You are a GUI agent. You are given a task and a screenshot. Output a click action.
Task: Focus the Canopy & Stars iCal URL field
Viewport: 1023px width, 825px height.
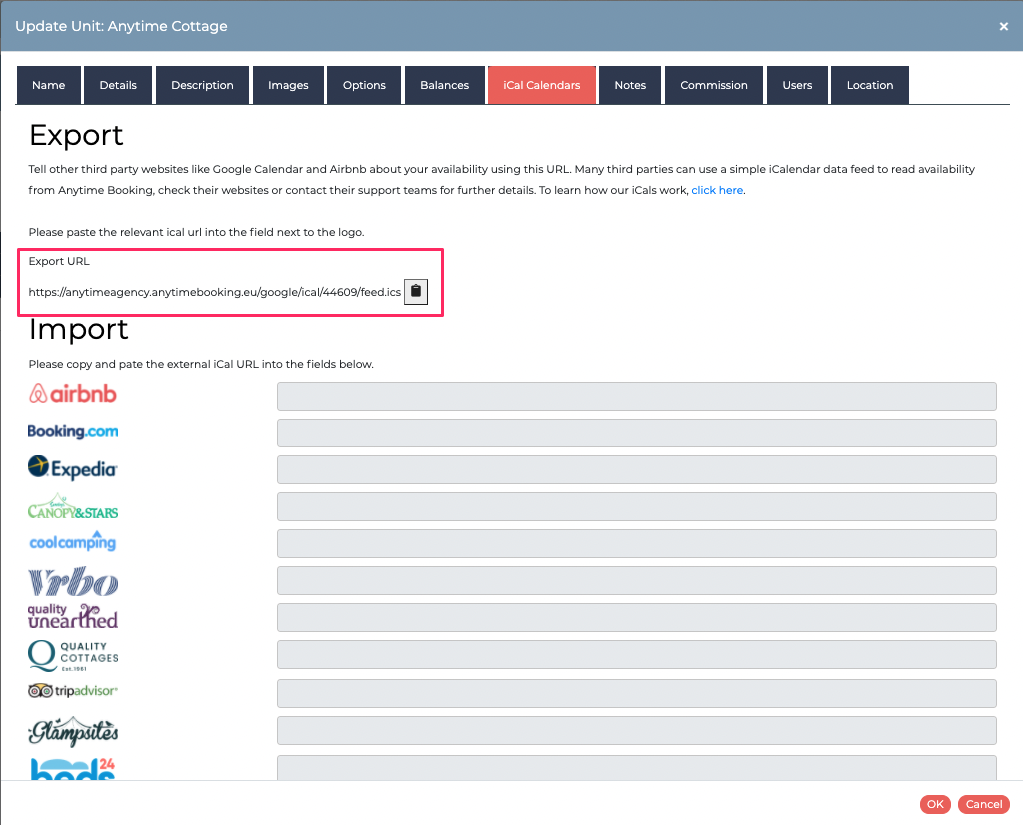[x=637, y=507]
